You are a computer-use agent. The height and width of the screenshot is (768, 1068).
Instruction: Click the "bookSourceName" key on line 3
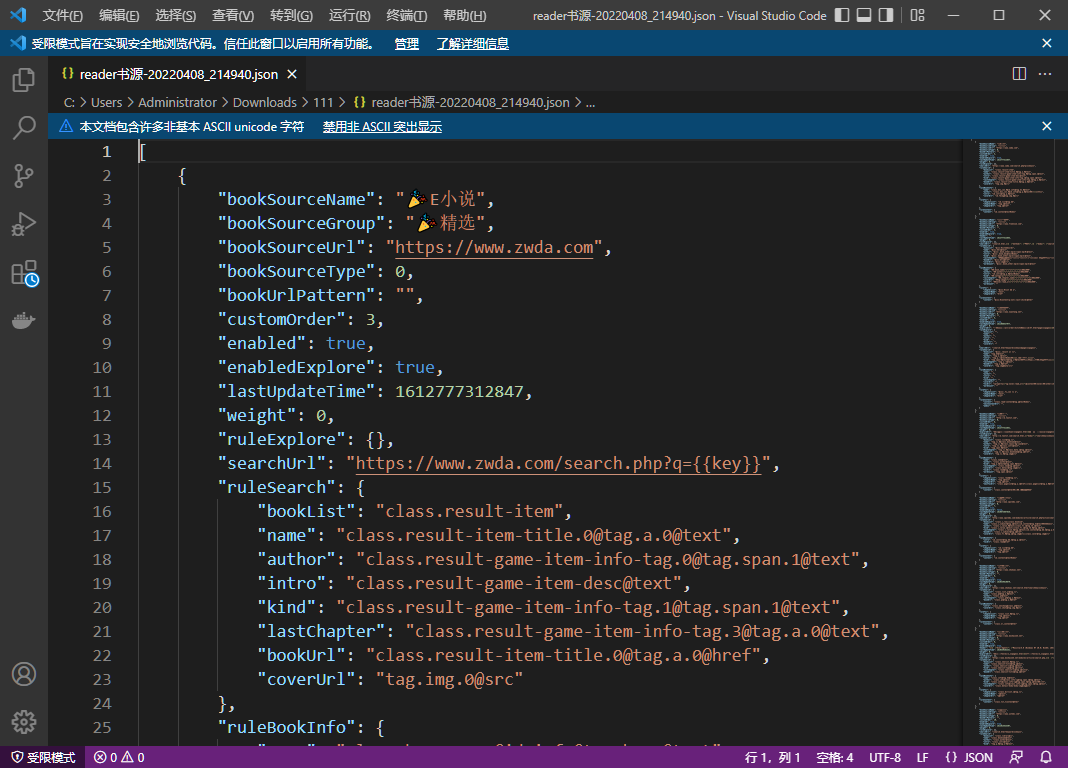[296, 199]
